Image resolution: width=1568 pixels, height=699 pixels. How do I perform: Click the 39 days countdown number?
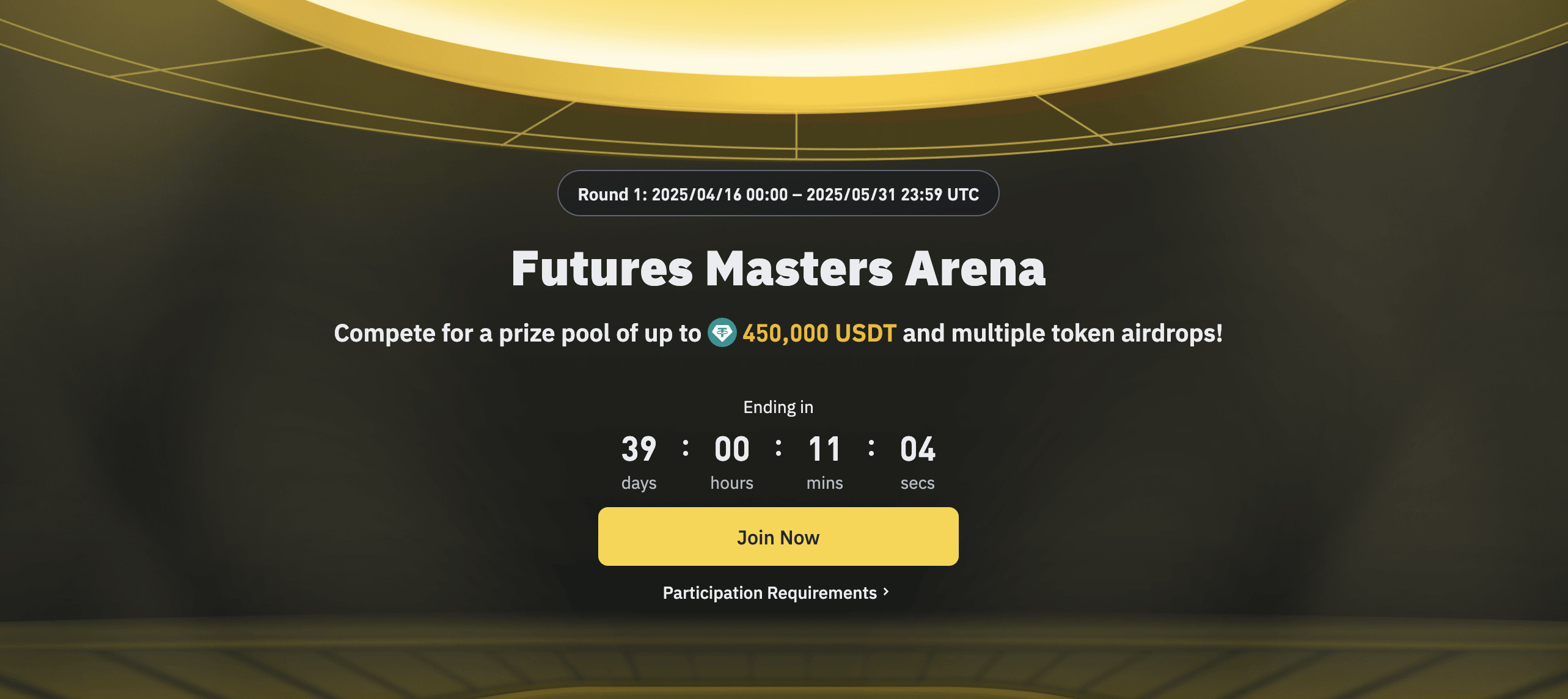click(639, 449)
